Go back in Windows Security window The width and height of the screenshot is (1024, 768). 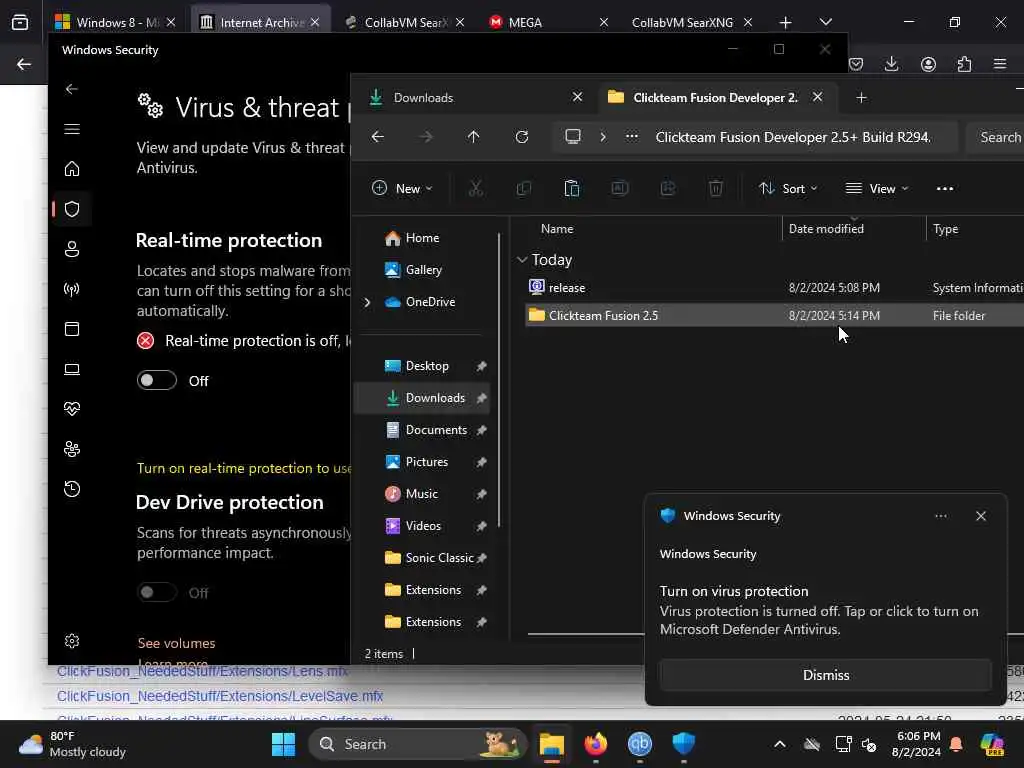tap(72, 89)
